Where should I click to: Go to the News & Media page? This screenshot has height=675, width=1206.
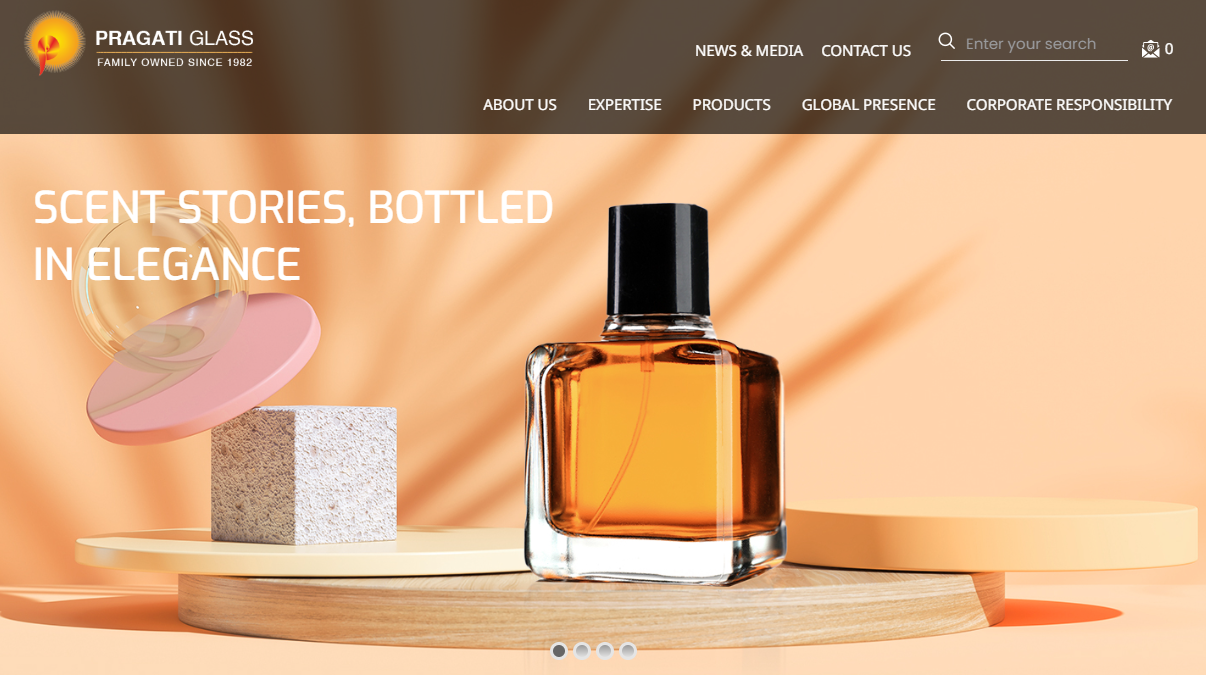point(749,50)
